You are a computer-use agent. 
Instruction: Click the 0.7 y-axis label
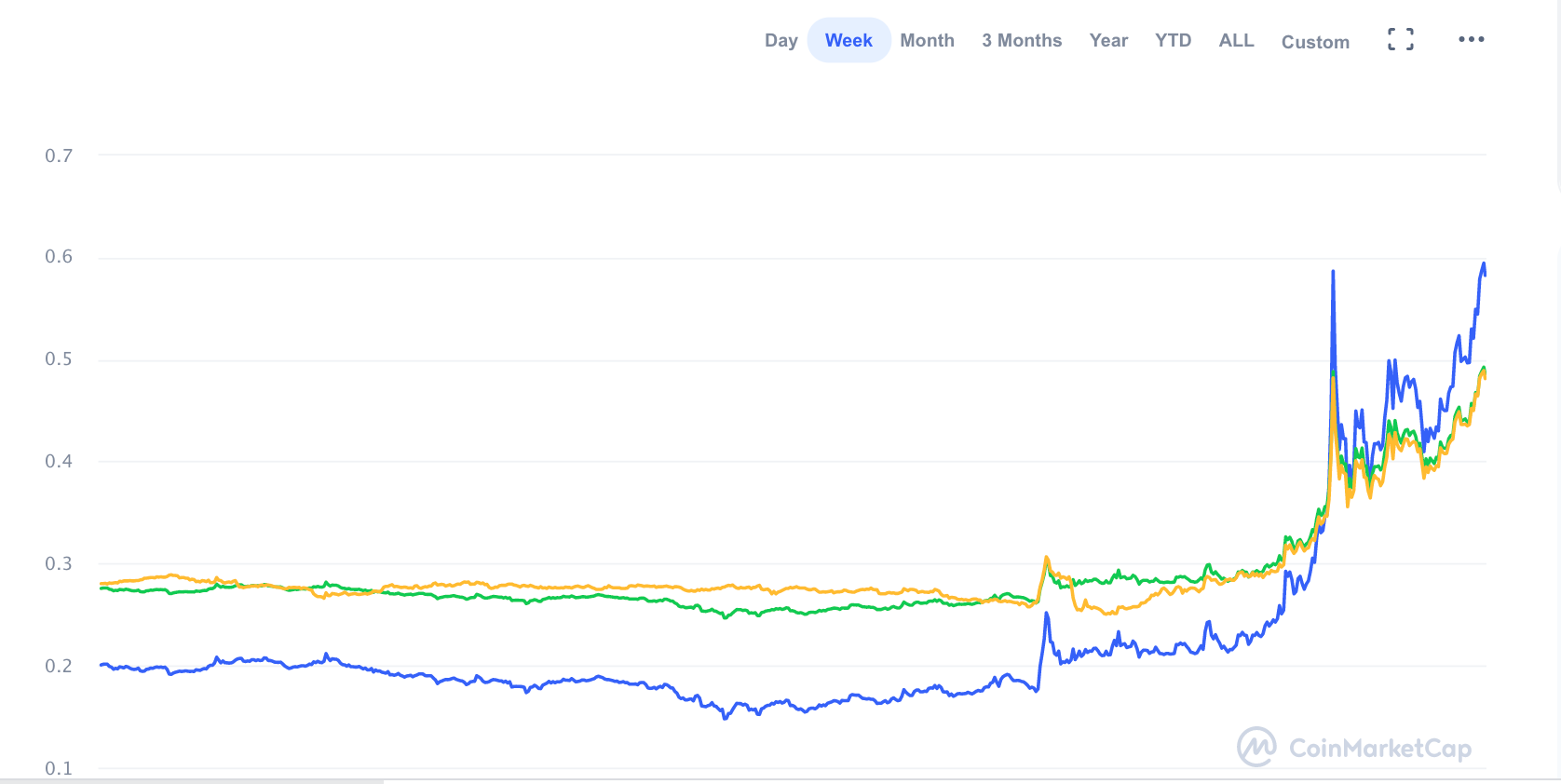pyautogui.click(x=59, y=155)
